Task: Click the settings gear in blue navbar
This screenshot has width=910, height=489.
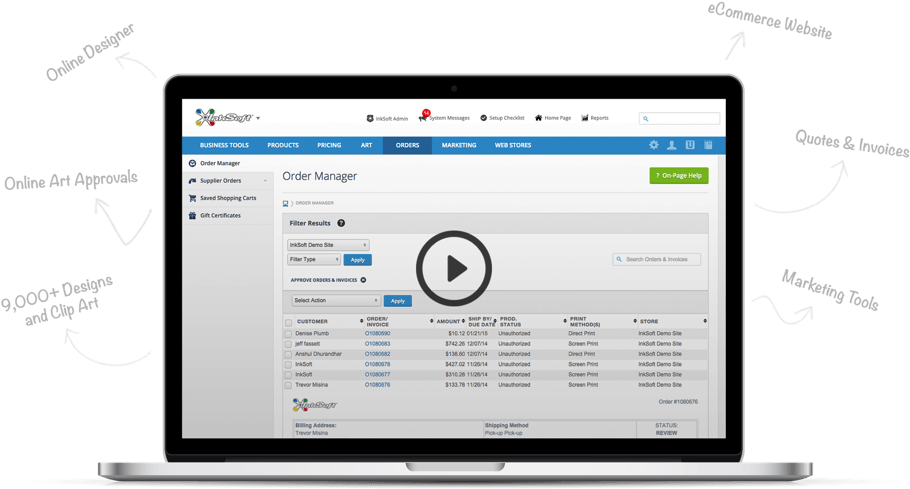Action: tap(654, 145)
